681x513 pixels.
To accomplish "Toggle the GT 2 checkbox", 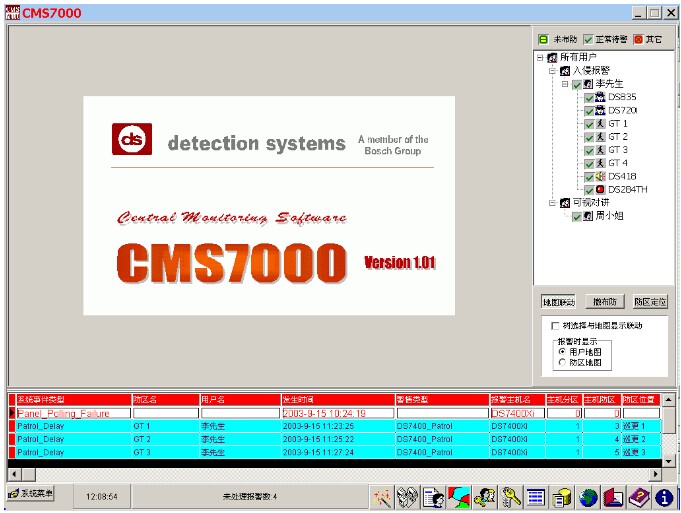I will point(589,137).
